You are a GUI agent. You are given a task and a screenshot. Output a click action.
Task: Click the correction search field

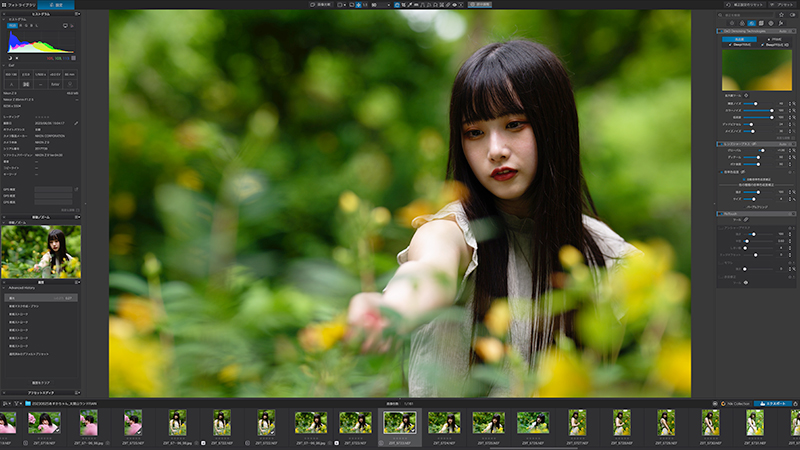pyautogui.click(x=746, y=15)
